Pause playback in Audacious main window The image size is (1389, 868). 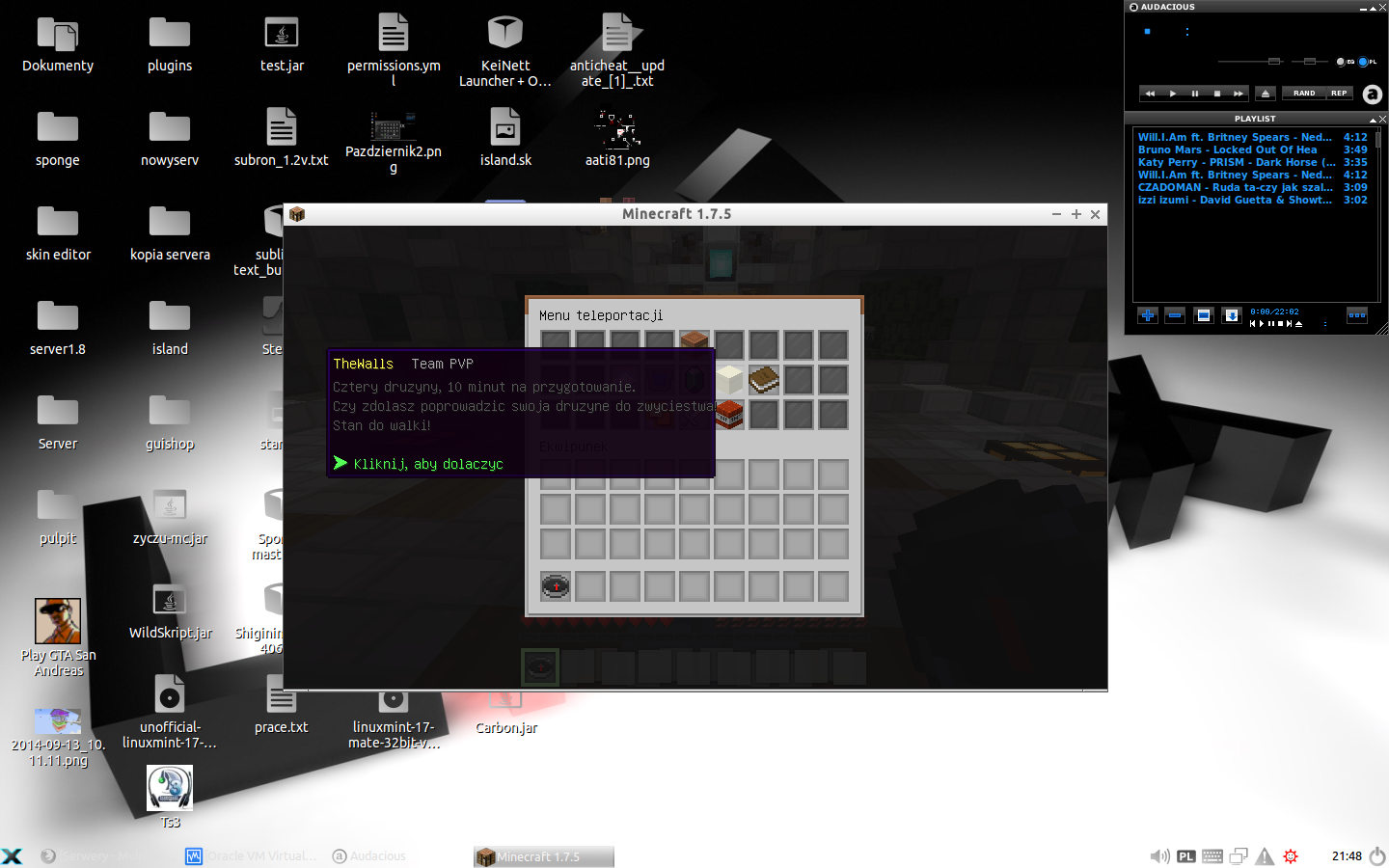[x=1194, y=94]
